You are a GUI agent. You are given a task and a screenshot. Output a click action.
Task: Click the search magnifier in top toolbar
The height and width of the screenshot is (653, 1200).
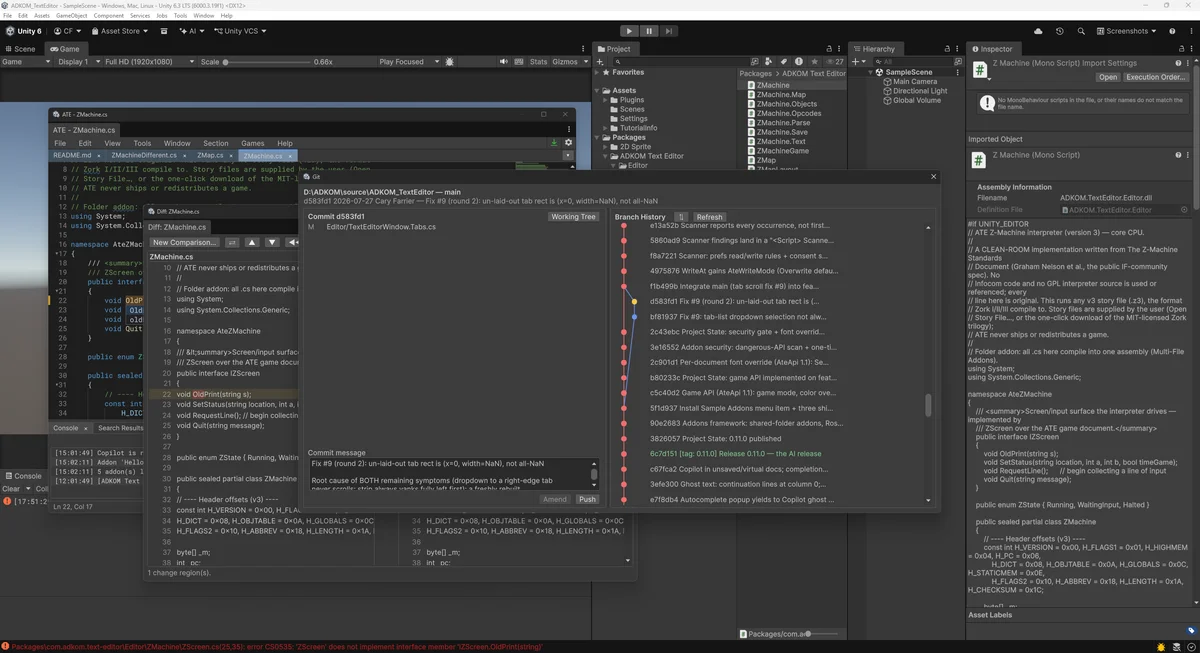pyautogui.click(x=1081, y=31)
